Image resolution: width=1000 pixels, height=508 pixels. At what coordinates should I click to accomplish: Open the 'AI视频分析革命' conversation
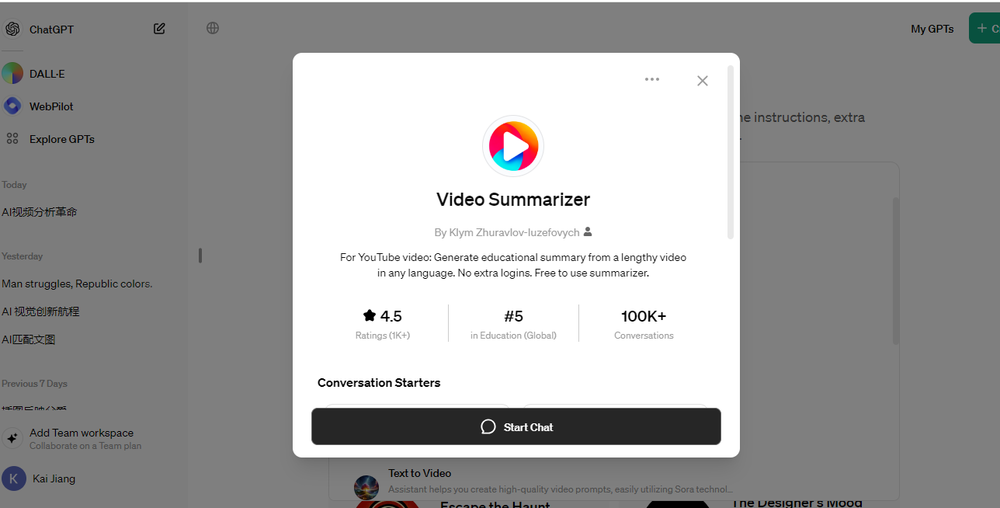pyautogui.click(x=39, y=212)
